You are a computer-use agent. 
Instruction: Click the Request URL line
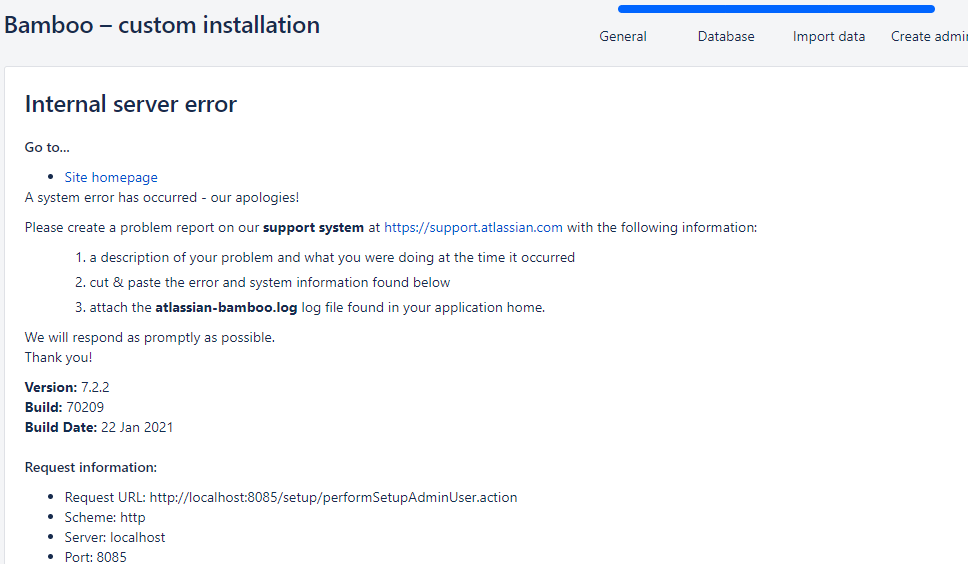291,497
